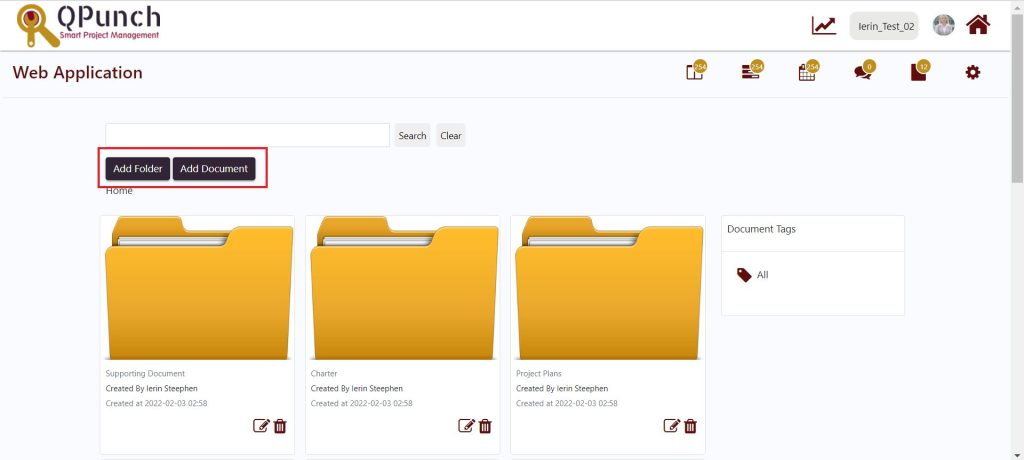Edit the Project Plans folder

[x=671, y=426]
